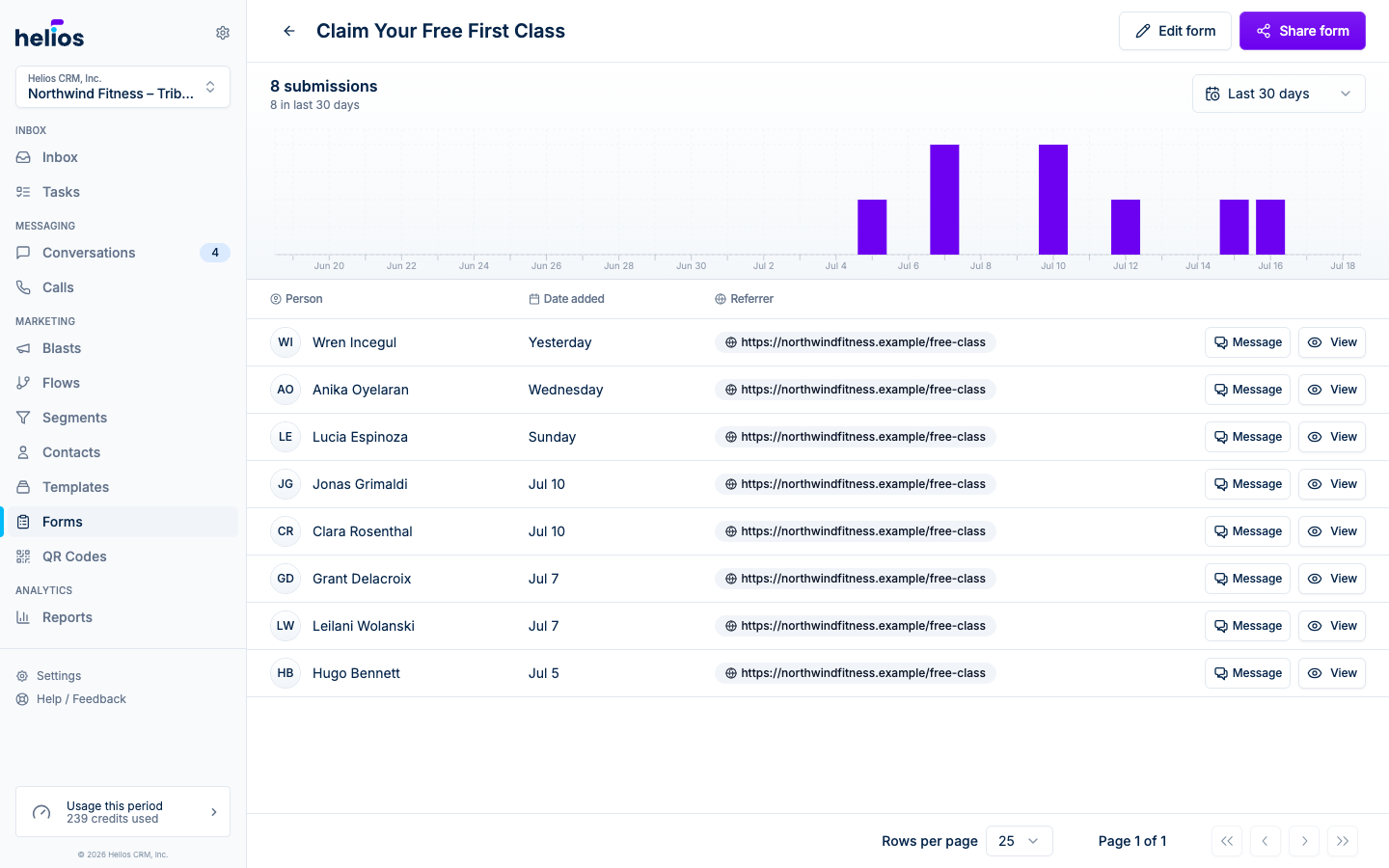View Jonas Grimaldi's submission

point(1332,484)
